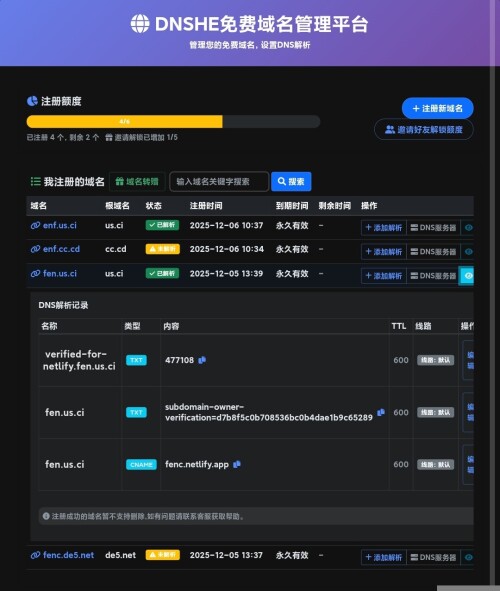Image resolution: width=500 pixels, height=591 pixels.
Task: Click the 根域名 column header
Action: (x=117, y=206)
